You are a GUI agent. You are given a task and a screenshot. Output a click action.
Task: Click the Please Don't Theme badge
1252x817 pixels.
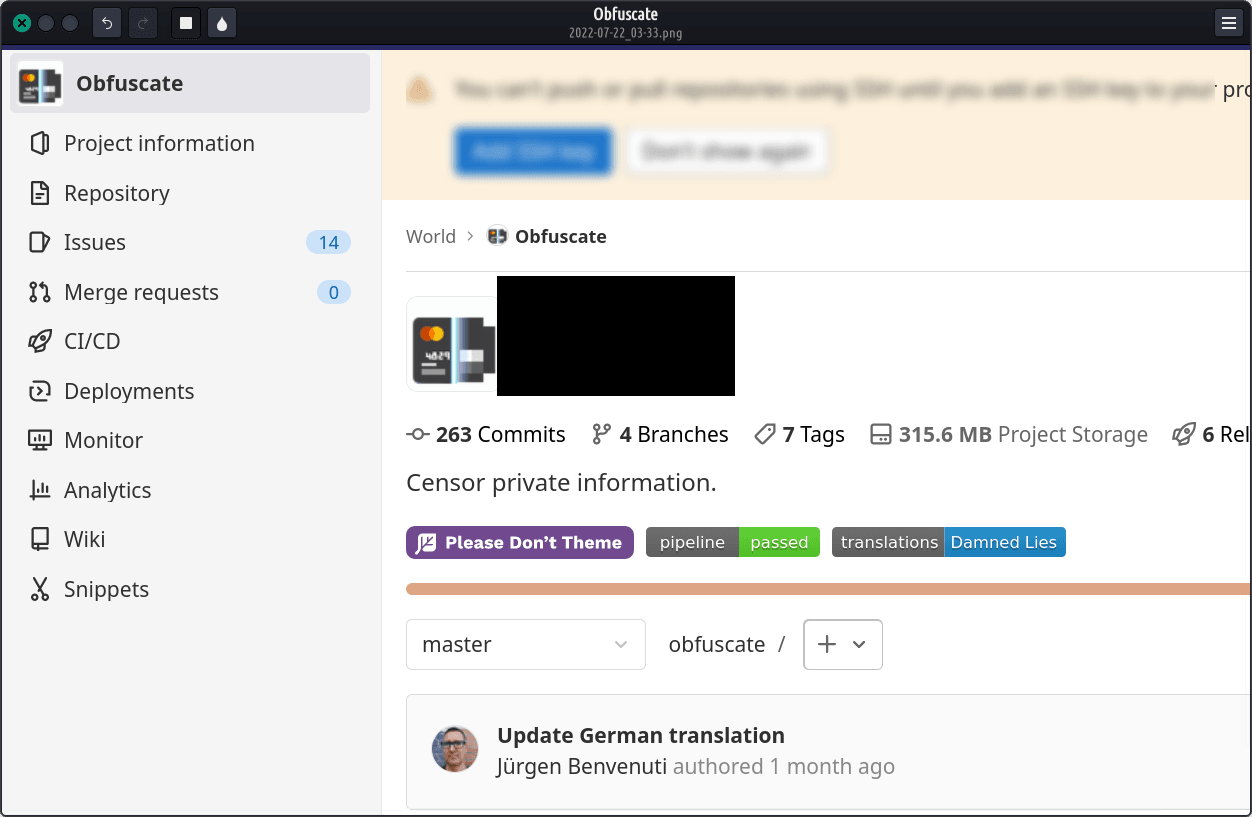pyautogui.click(x=520, y=542)
